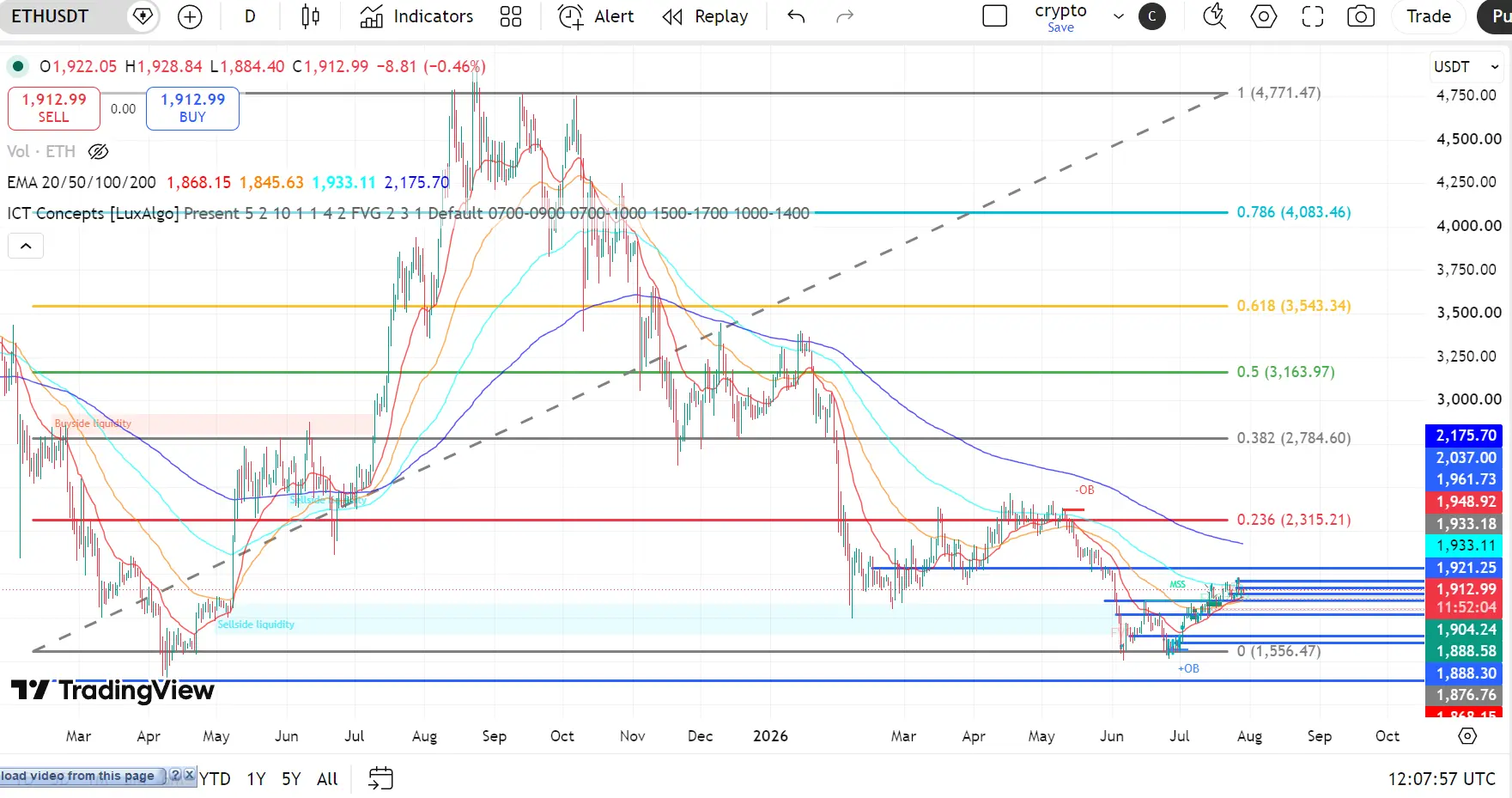Open the candlestick chart type menu
This screenshot has height=798, width=1512.
point(310,16)
